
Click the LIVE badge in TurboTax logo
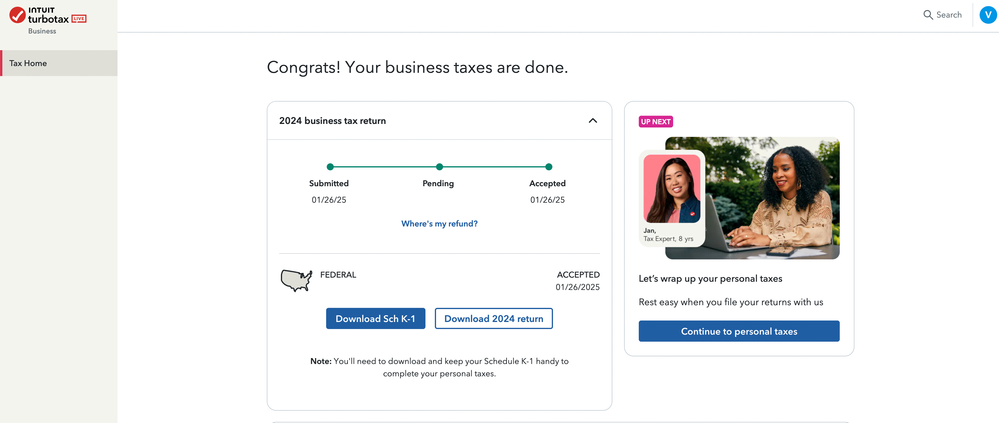point(79,19)
